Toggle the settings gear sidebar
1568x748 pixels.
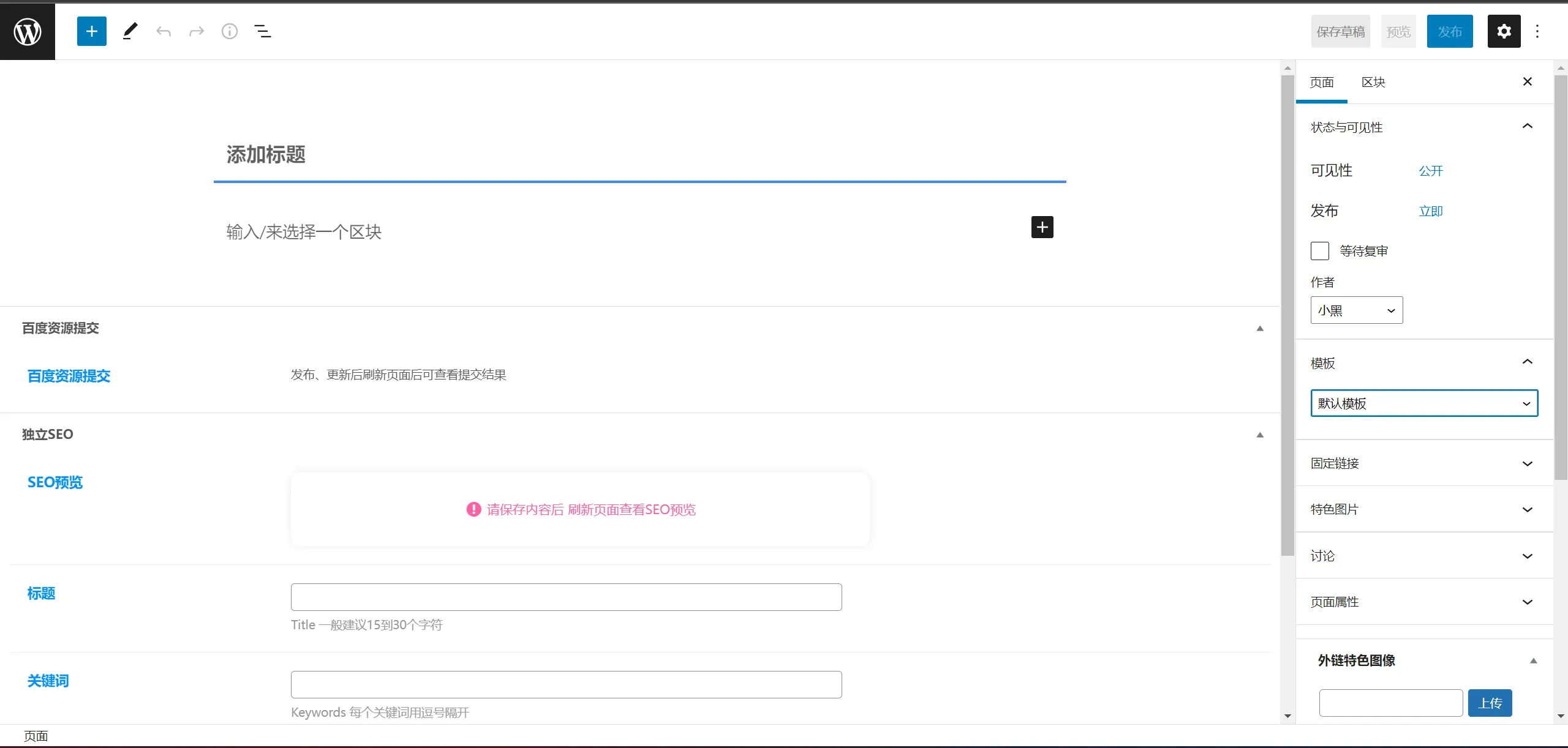coord(1504,31)
